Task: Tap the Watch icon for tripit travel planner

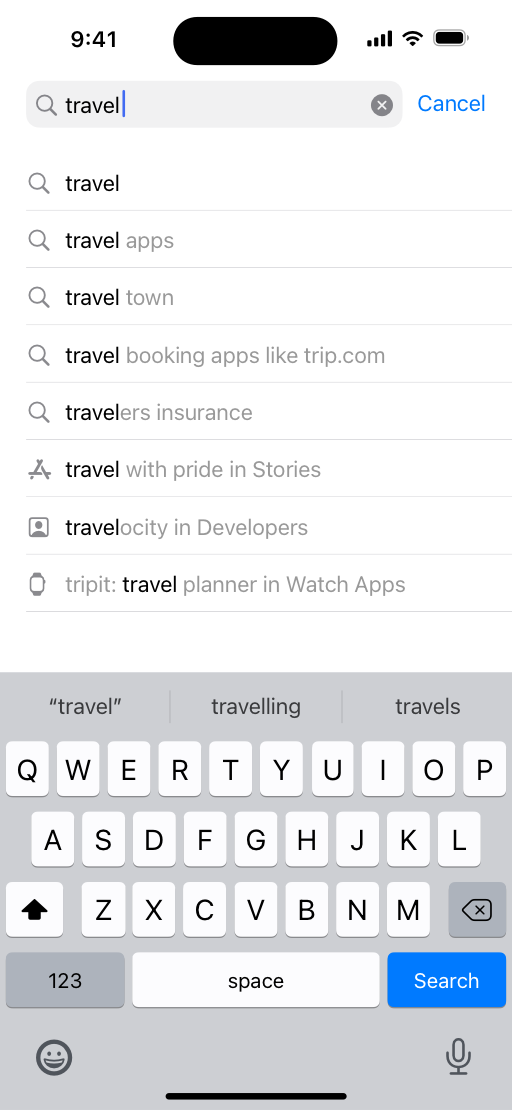Action: click(x=38, y=585)
